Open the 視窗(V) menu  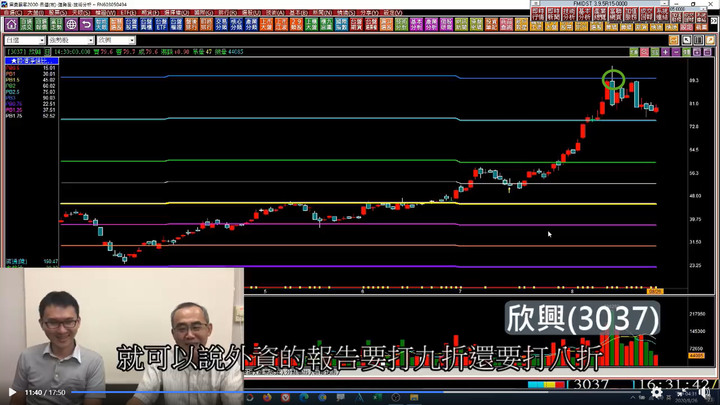pos(391,13)
